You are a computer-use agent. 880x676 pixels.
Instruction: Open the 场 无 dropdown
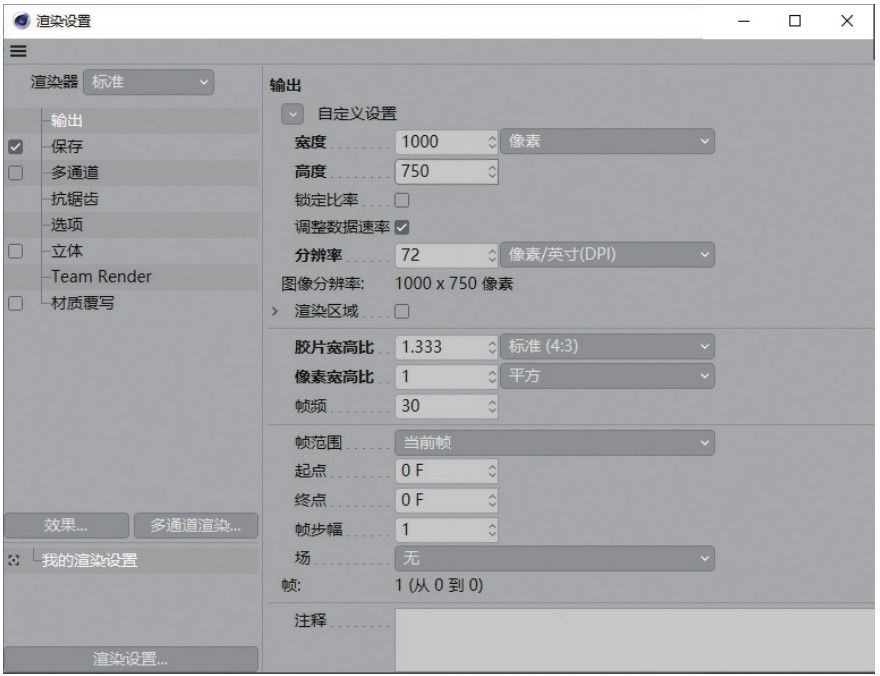[x=554, y=558]
